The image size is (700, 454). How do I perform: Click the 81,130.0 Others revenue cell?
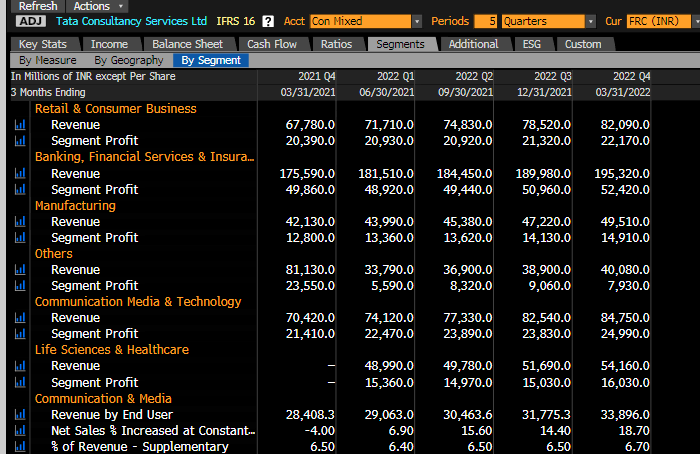tap(310, 270)
